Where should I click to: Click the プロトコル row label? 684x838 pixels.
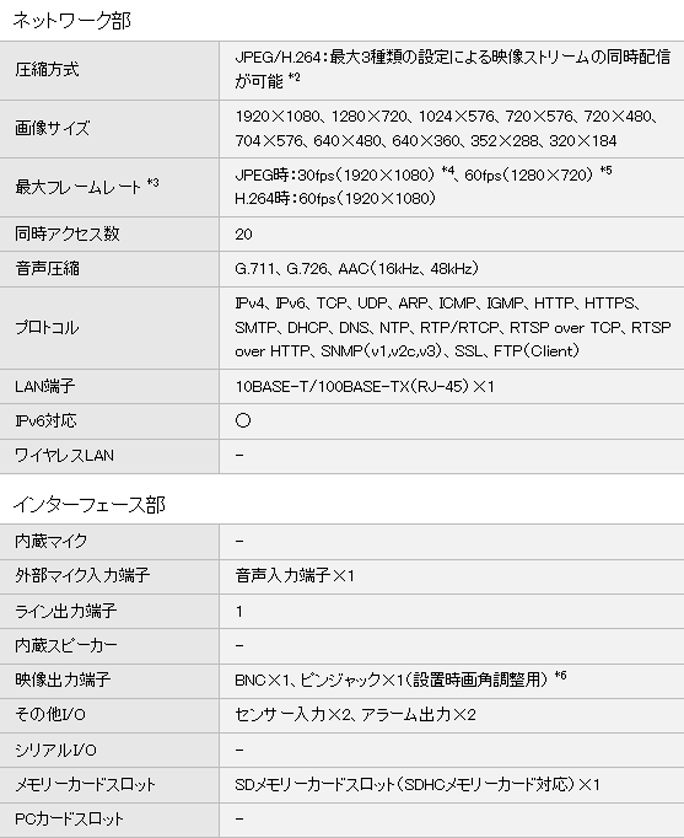click(x=46, y=327)
